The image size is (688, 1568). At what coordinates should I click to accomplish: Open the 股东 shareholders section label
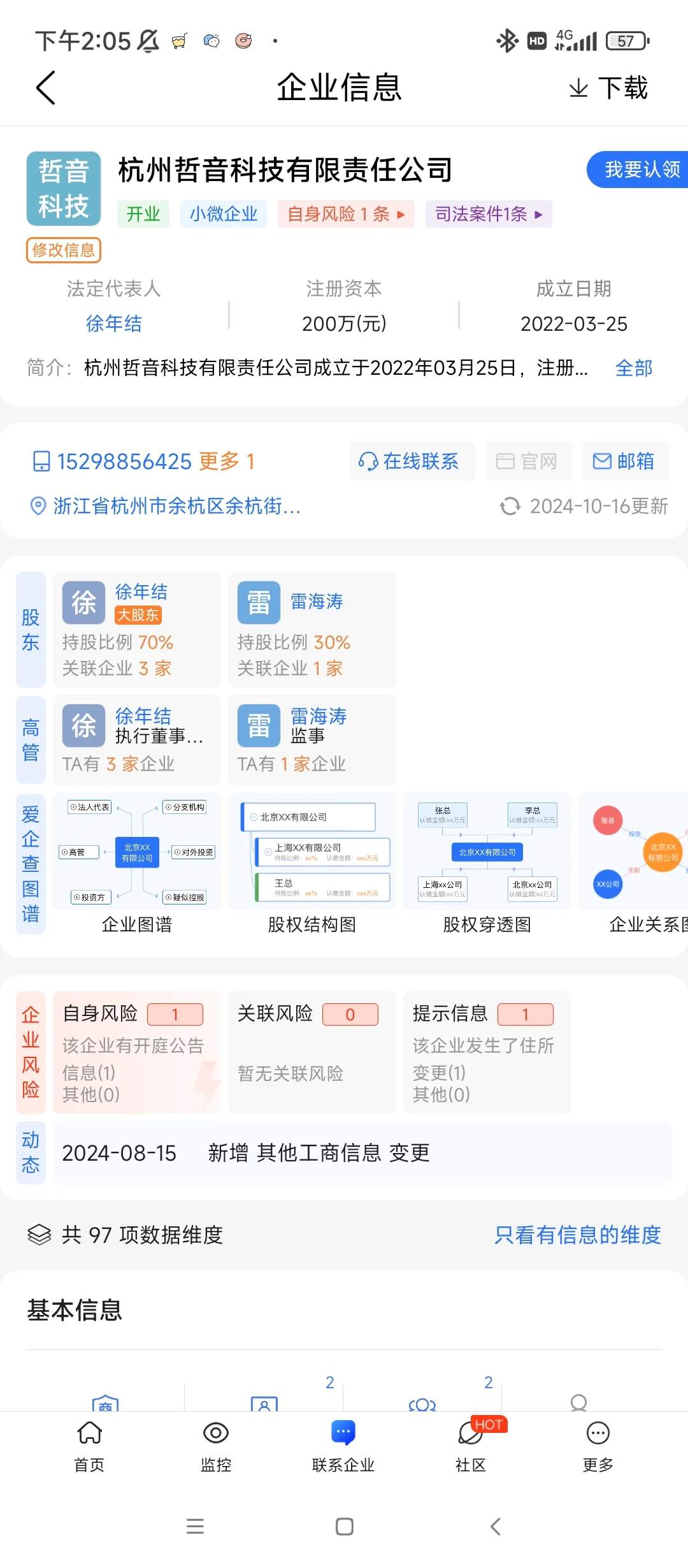click(x=31, y=630)
